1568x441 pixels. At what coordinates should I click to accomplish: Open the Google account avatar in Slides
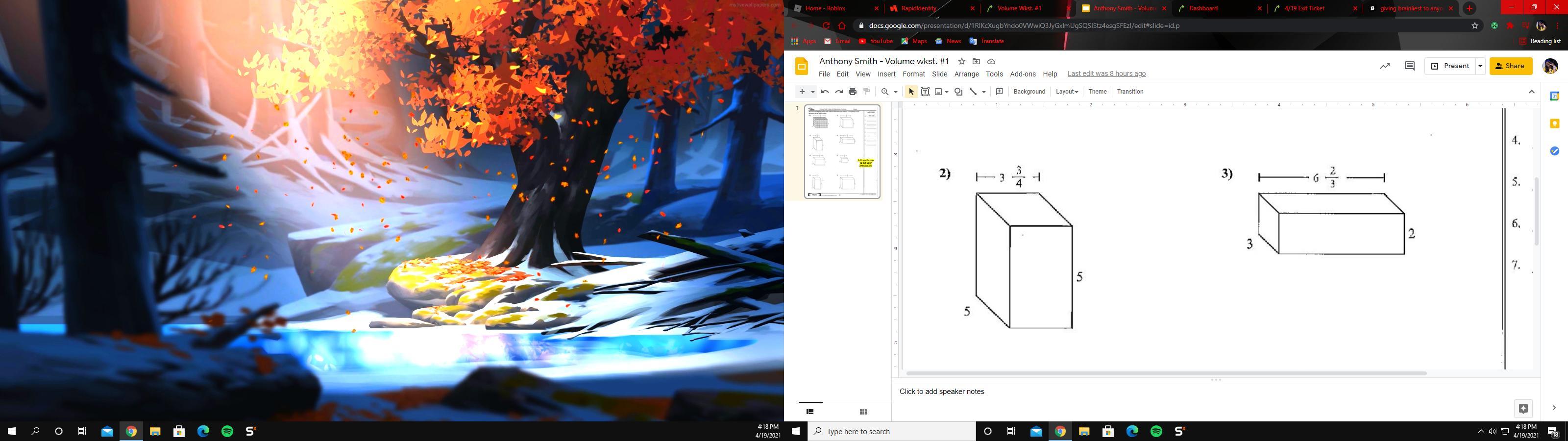click(x=1550, y=66)
